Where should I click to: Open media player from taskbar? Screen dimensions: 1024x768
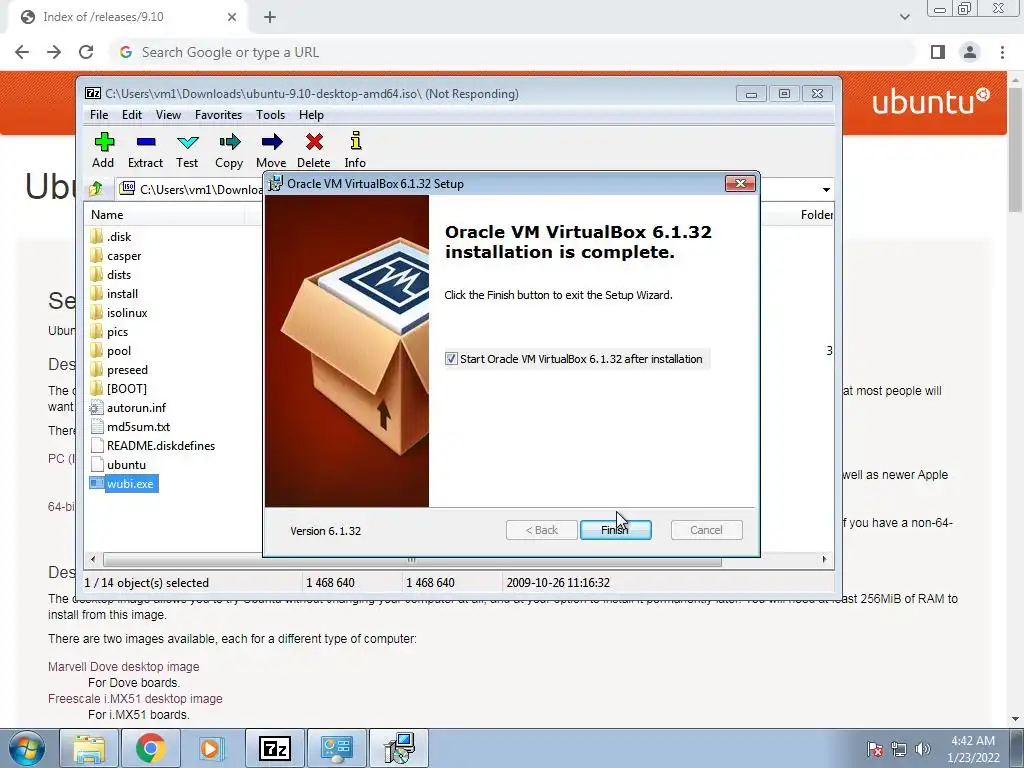(211, 748)
